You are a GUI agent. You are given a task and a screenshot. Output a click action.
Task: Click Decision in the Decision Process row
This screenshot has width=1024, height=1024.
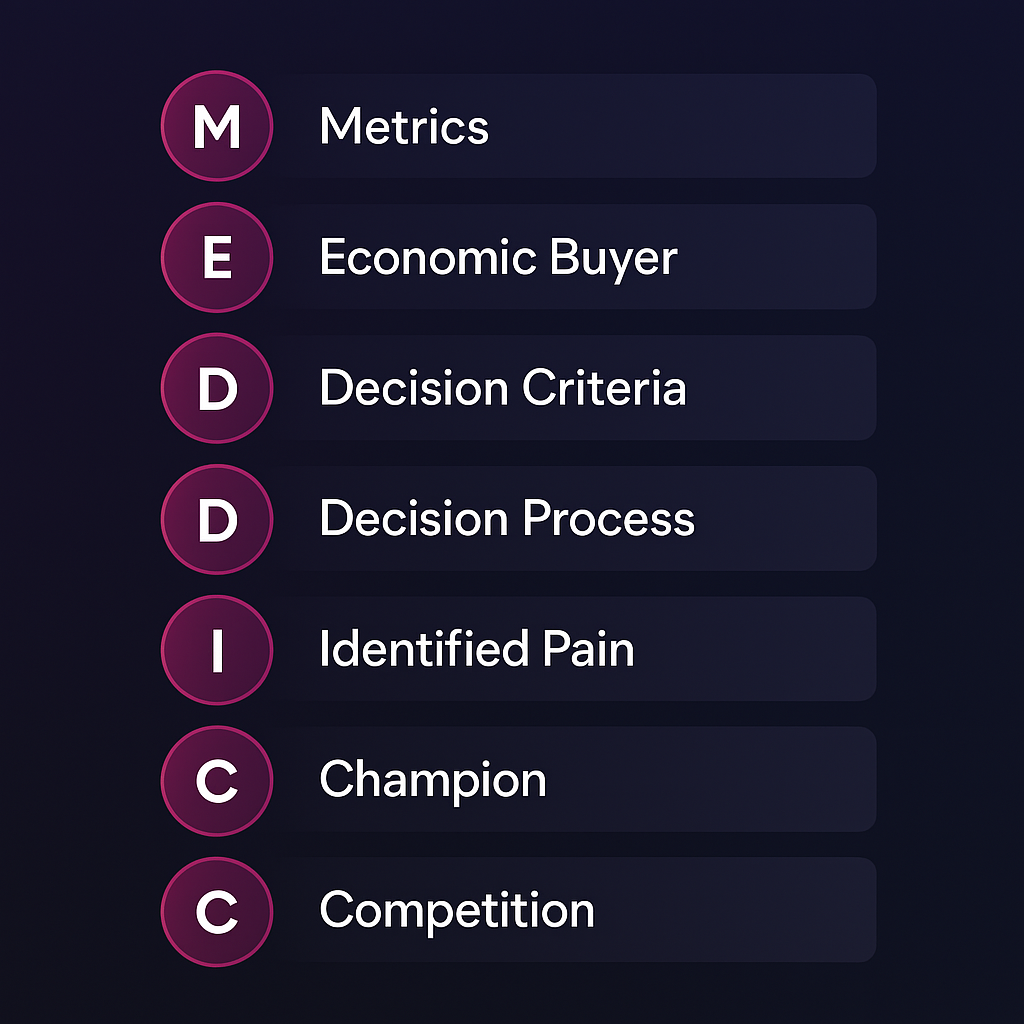[414, 519]
